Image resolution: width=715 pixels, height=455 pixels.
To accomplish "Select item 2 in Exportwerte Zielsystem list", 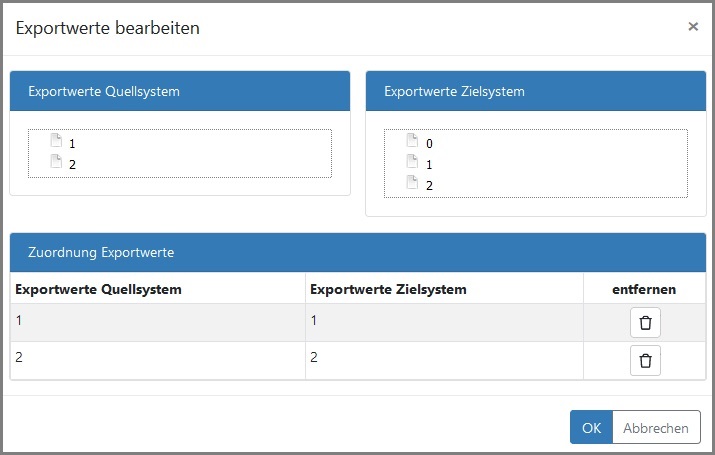I will point(429,185).
